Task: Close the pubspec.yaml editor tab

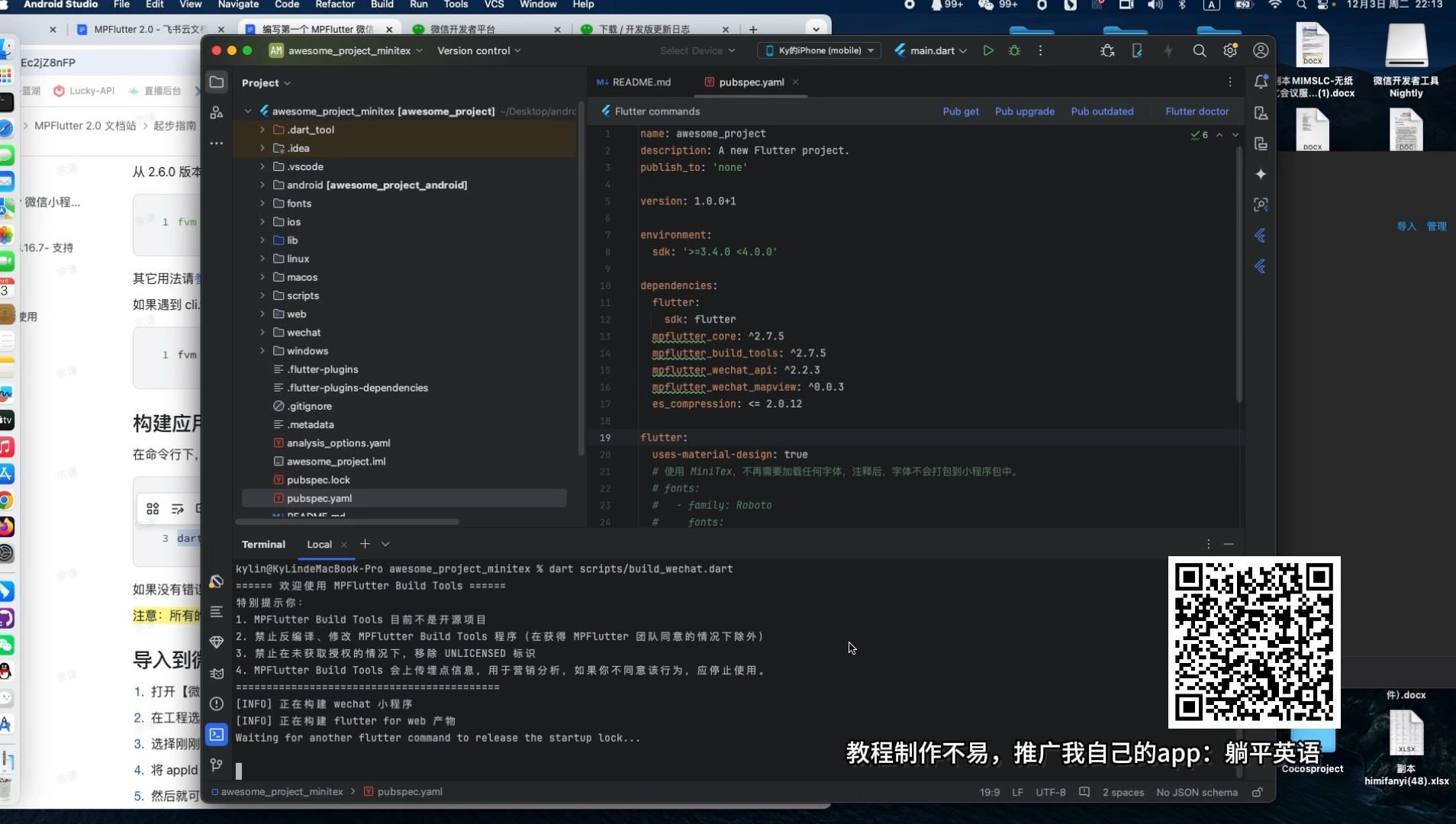Action: (x=796, y=82)
